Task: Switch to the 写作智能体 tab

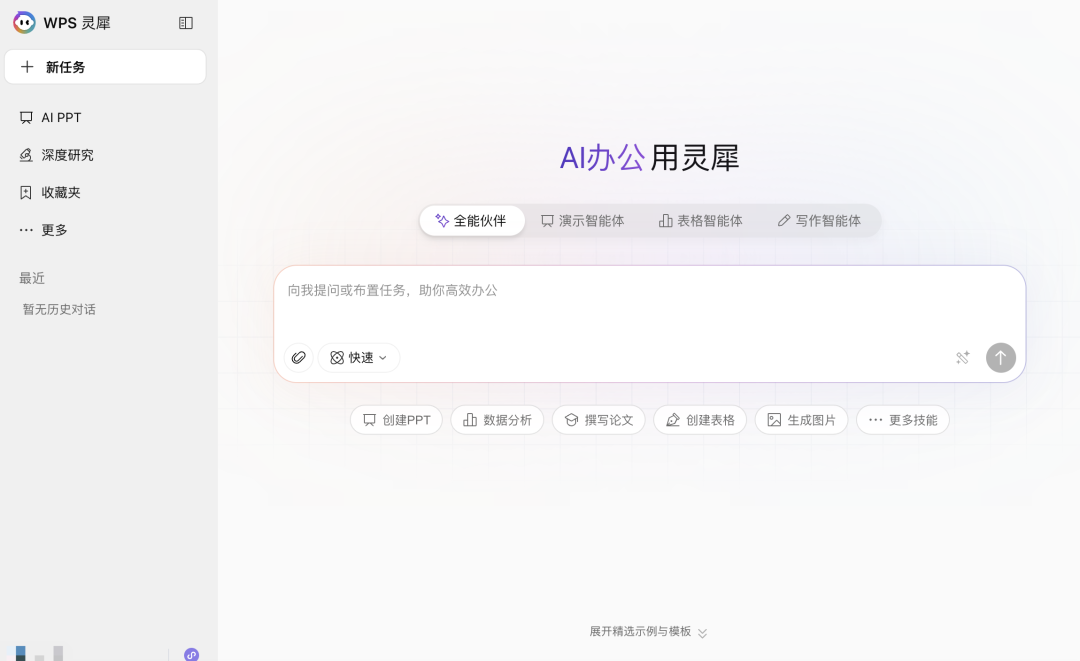Action: point(820,220)
